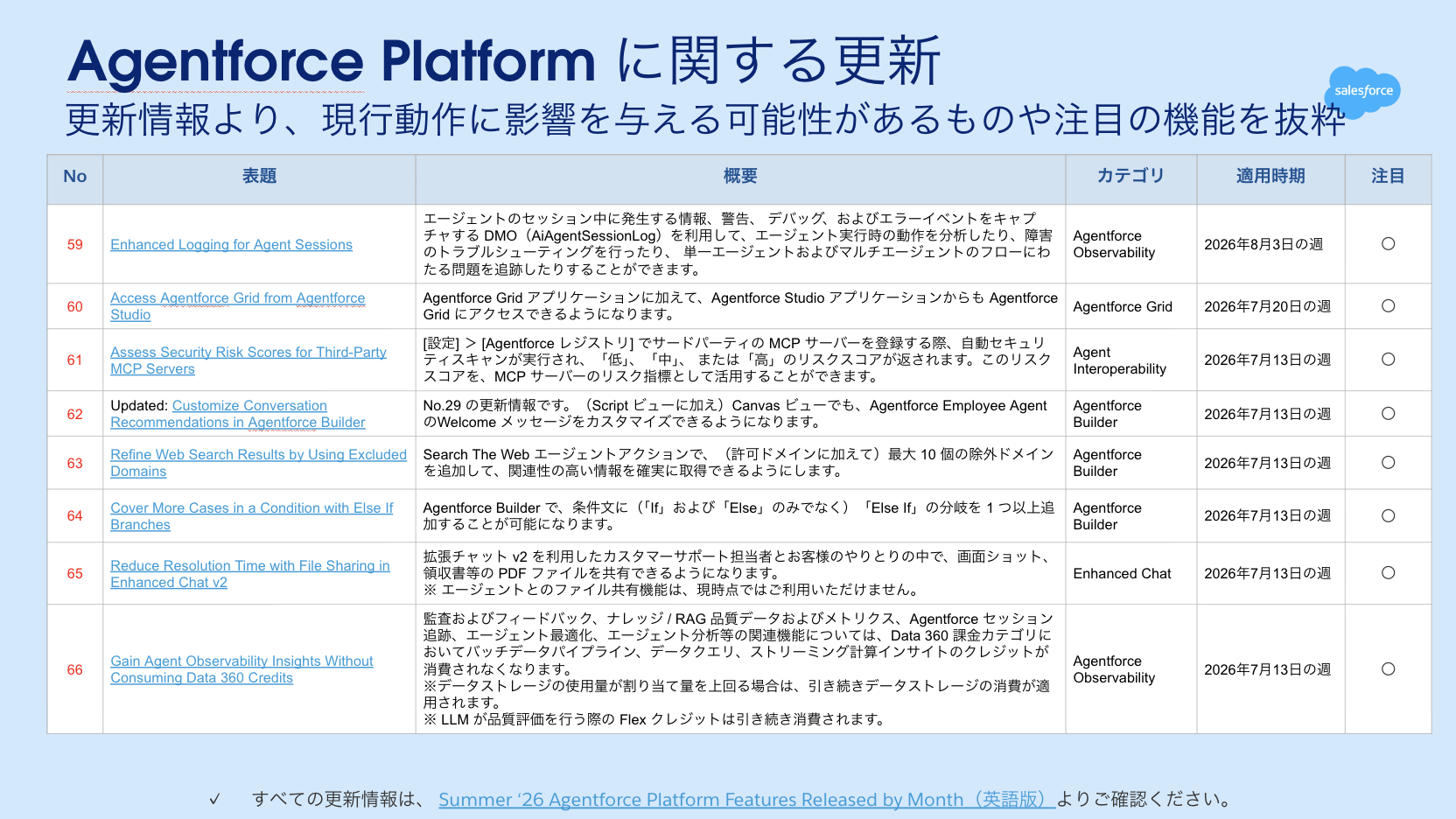The height and width of the screenshot is (819, 1456).
Task: Click the row 64 summary about Else If 分岐
Action: 738,516
